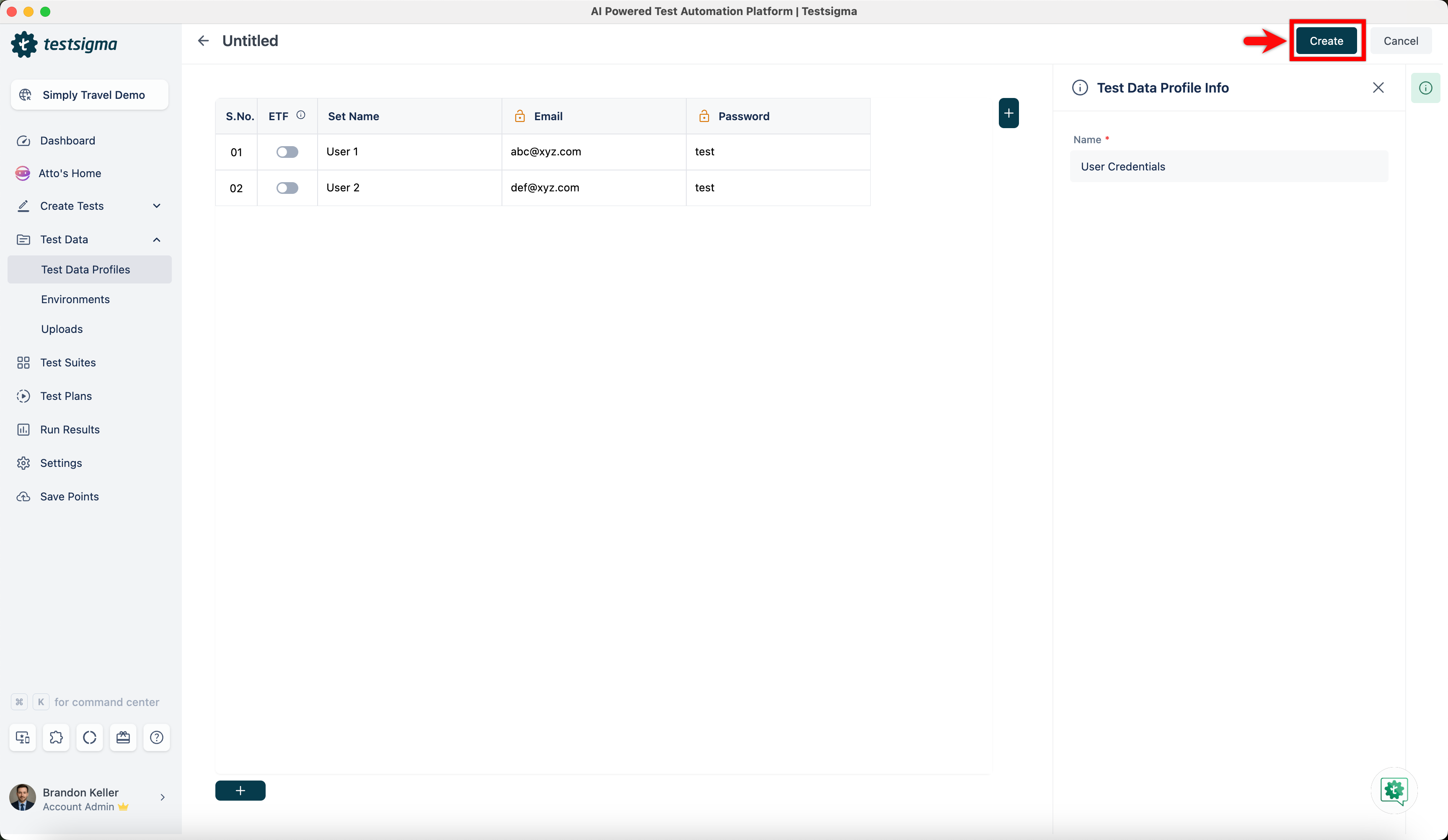Open the Atto chat assistant icon
The width and height of the screenshot is (1448, 840).
point(1394,791)
